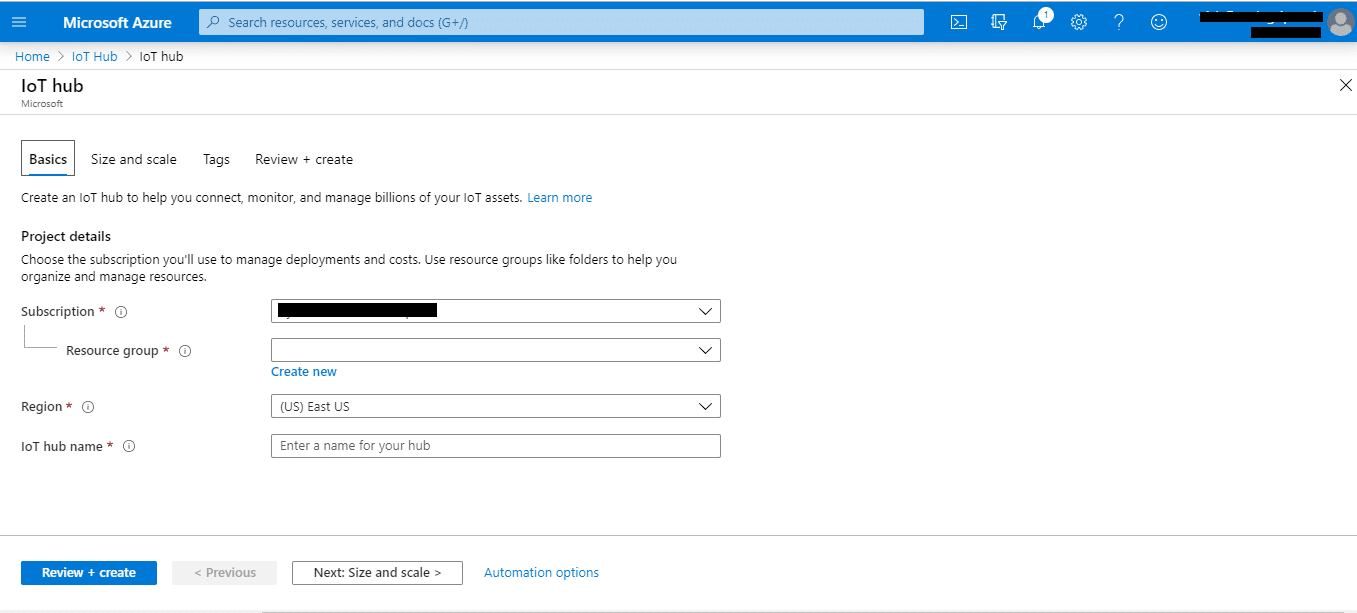1357x613 pixels.
Task: Focus the Azure search resources box
Action: coord(561,22)
